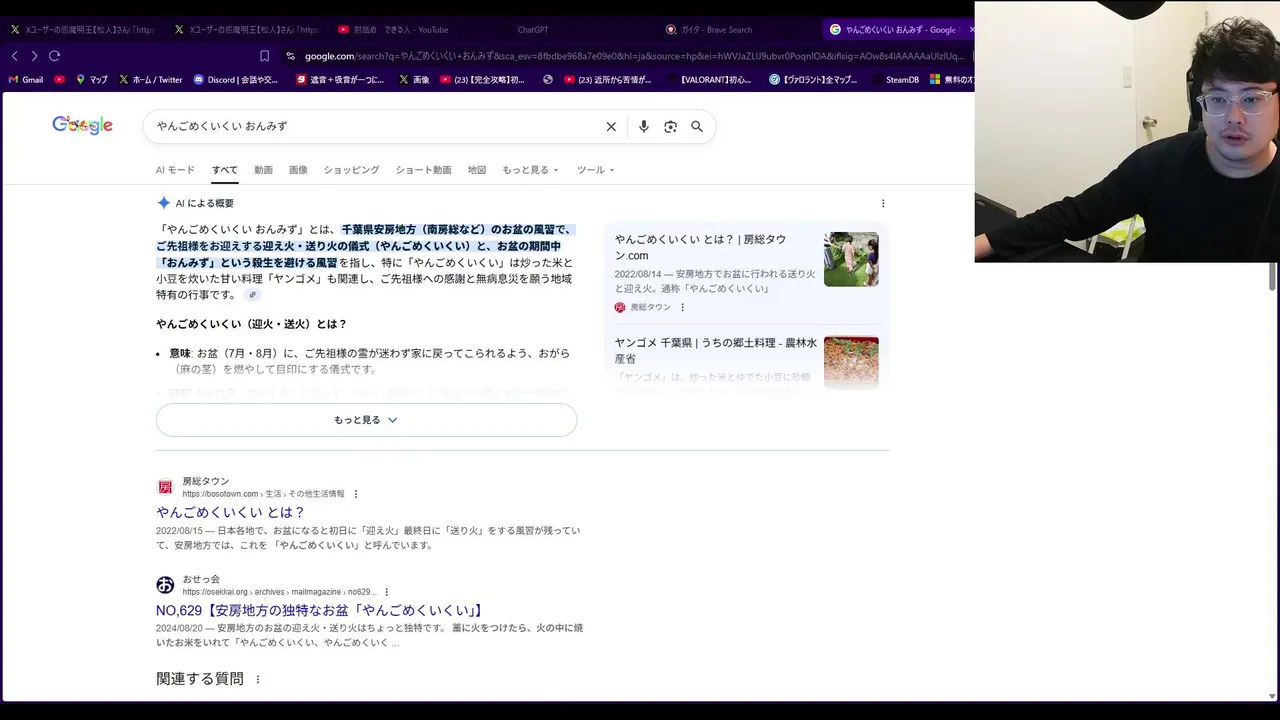Click the Google search text field
Viewport: 1280px width, 720px height.
(x=375, y=127)
